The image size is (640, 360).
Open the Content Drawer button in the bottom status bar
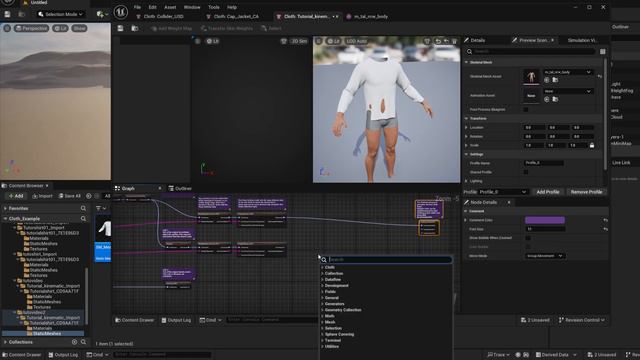tap(21, 355)
